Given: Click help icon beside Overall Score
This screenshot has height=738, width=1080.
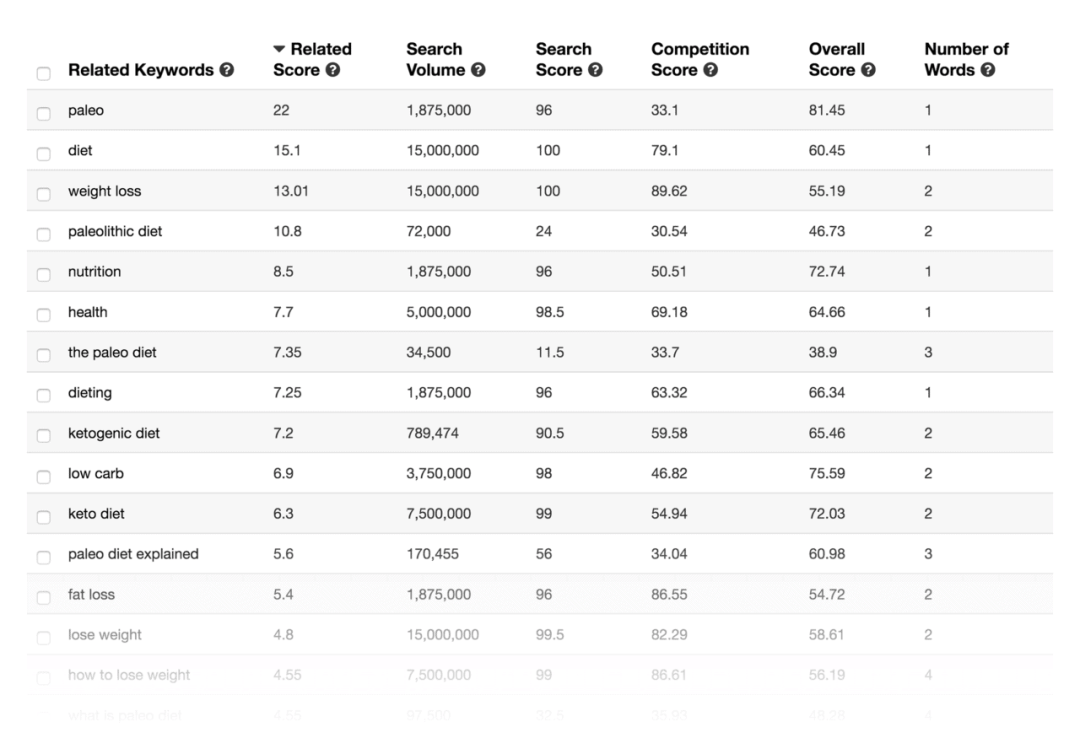Looking at the screenshot, I should click(868, 71).
